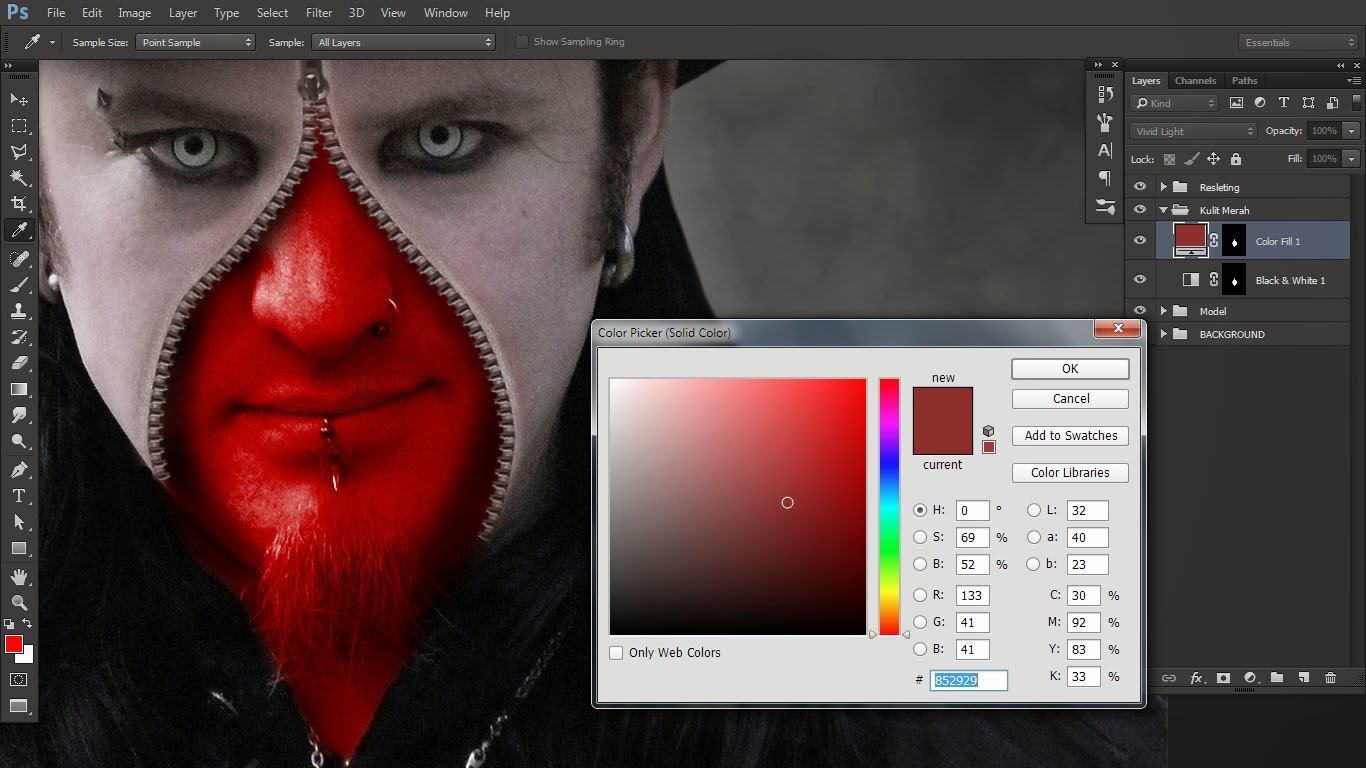1366x768 pixels.
Task: Open the Sample All Layers dropdown
Action: tap(404, 42)
